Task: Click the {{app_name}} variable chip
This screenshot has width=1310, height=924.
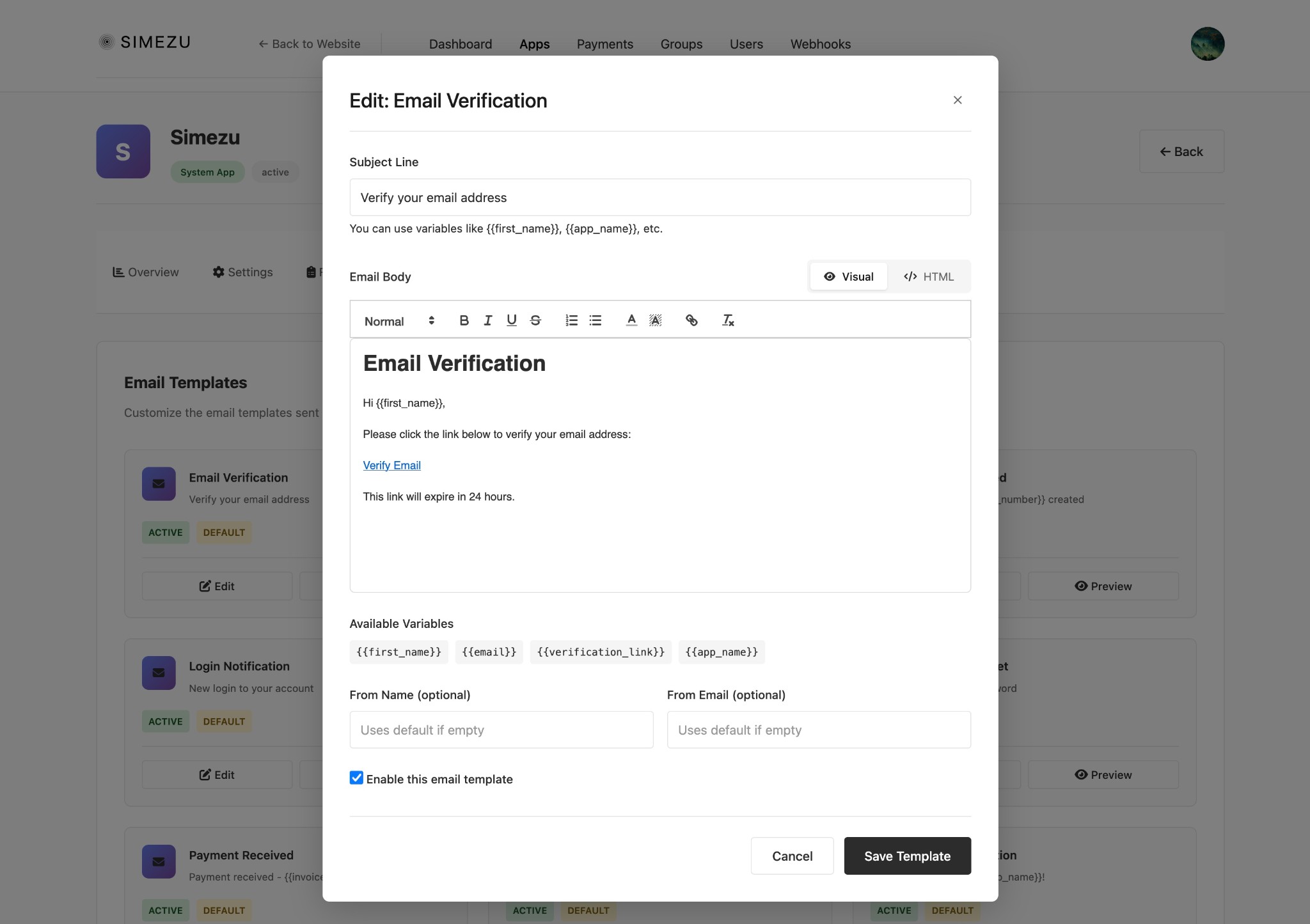Action: [x=722, y=652]
